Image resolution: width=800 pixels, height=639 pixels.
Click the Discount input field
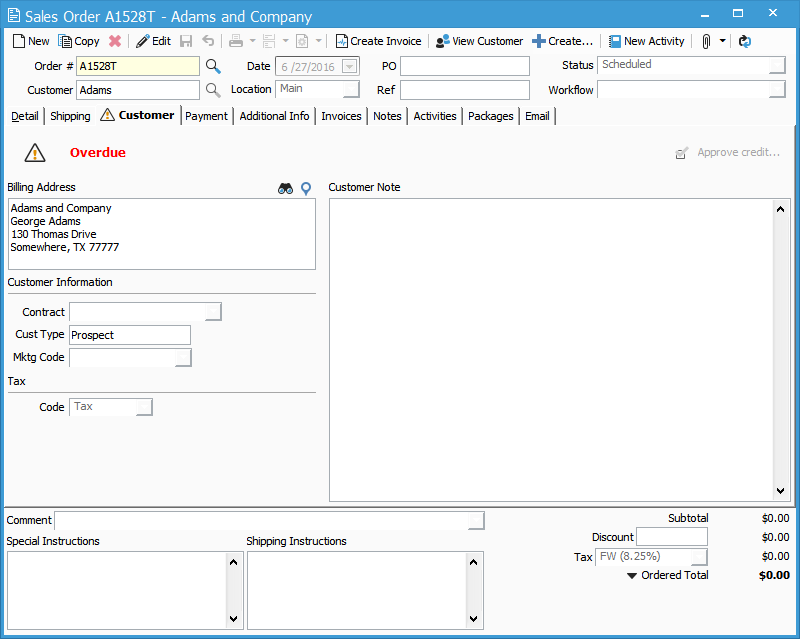(672, 537)
